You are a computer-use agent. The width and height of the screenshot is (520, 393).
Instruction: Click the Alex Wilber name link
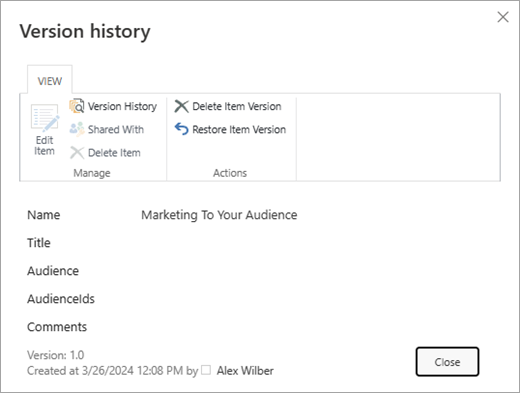coord(245,371)
